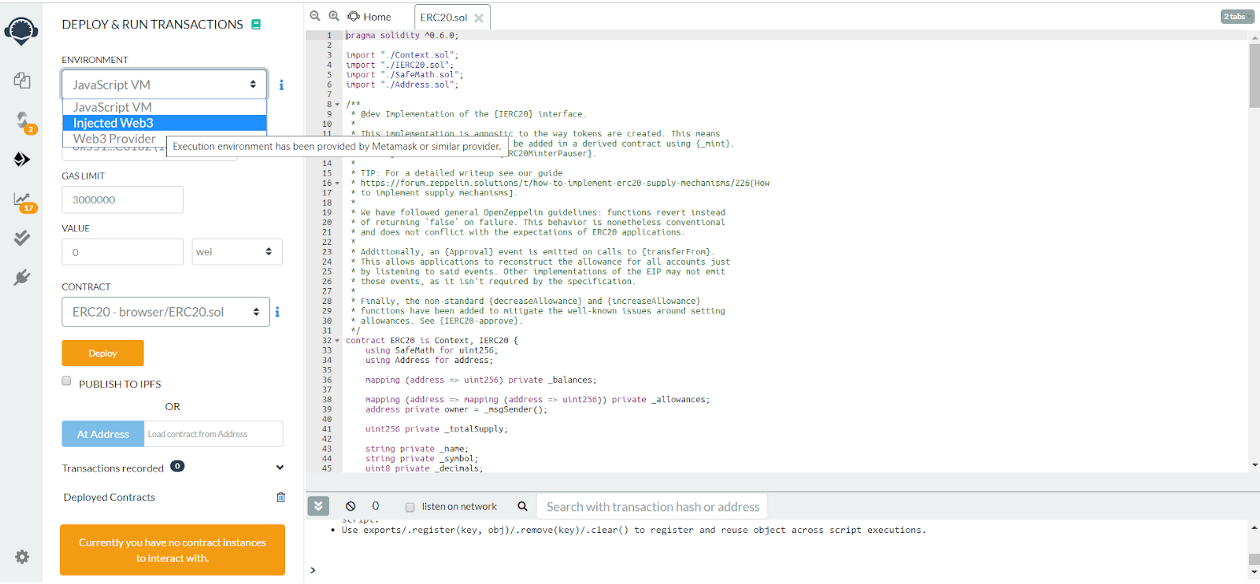
Task: Click the trash icon beside Deployed Contracts
Action: pos(281,497)
